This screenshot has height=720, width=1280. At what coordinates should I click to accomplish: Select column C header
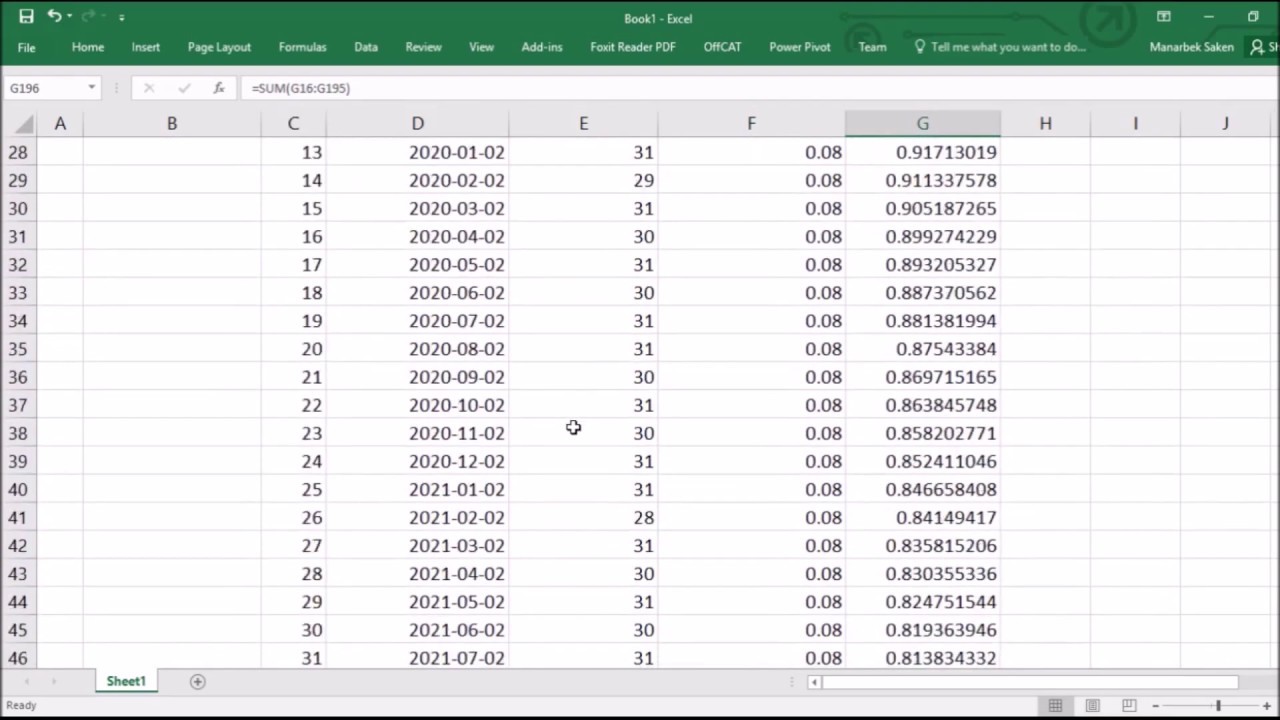pyautogui.click(x=293, y=124)
